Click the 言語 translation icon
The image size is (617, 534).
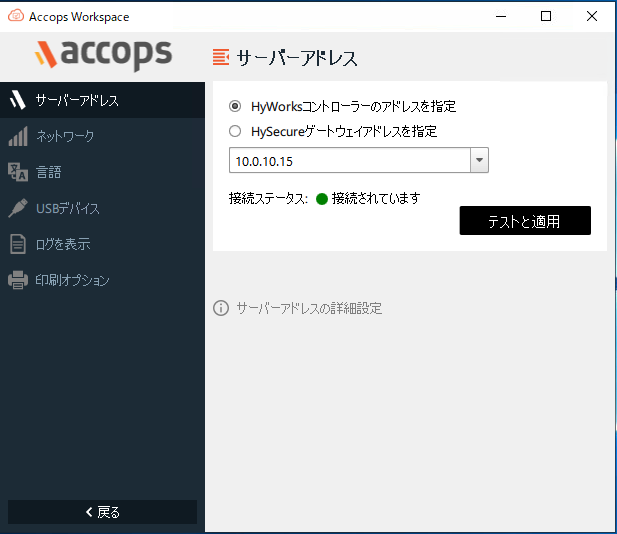[x=18, y=172]
